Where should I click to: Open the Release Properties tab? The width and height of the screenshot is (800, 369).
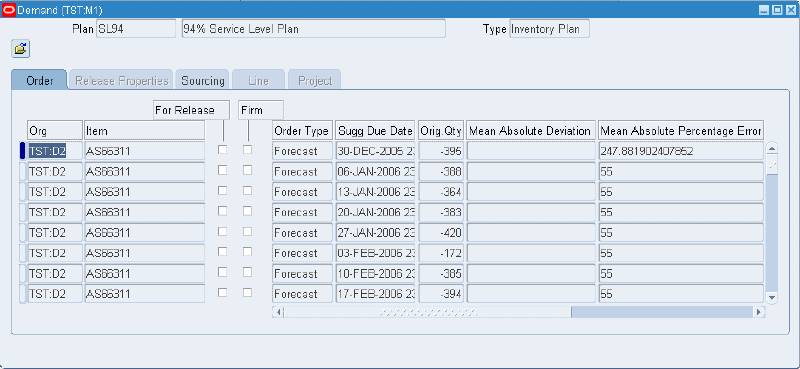click(x=121, y=81)
